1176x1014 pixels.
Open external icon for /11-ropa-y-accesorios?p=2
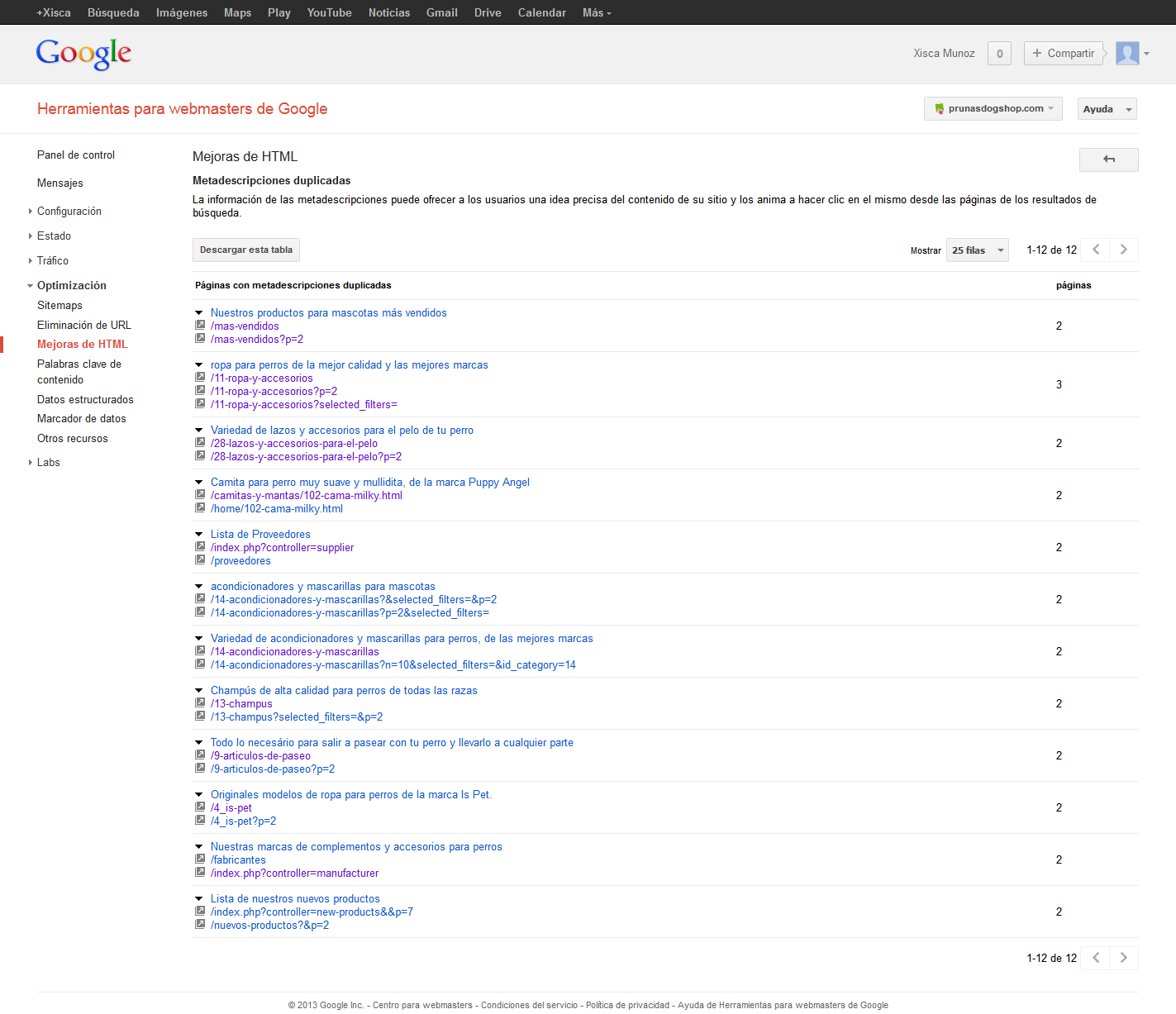pos(200,391)
